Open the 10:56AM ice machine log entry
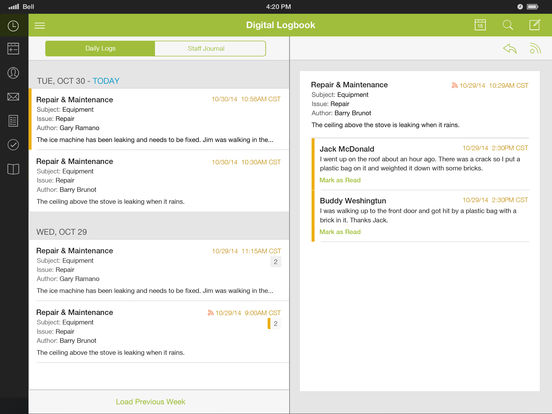 [159, 119]
